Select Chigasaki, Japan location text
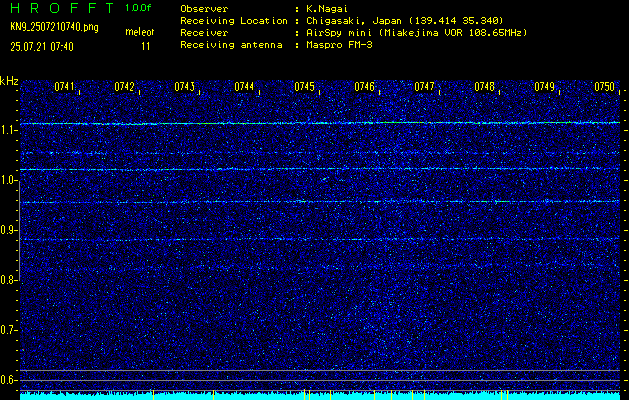This screenshot has width=629, height=400. pos(405,20)
